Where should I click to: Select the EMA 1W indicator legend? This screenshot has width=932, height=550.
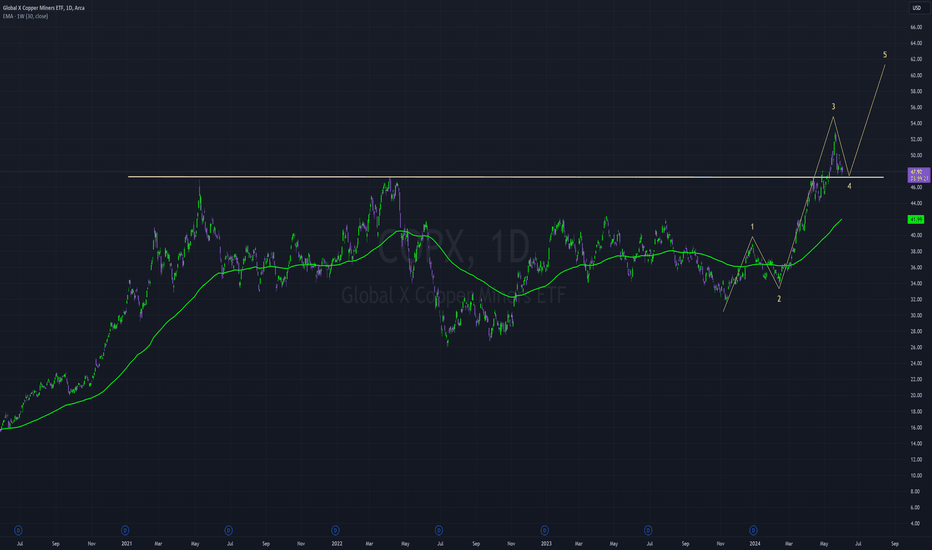(25, 16)
